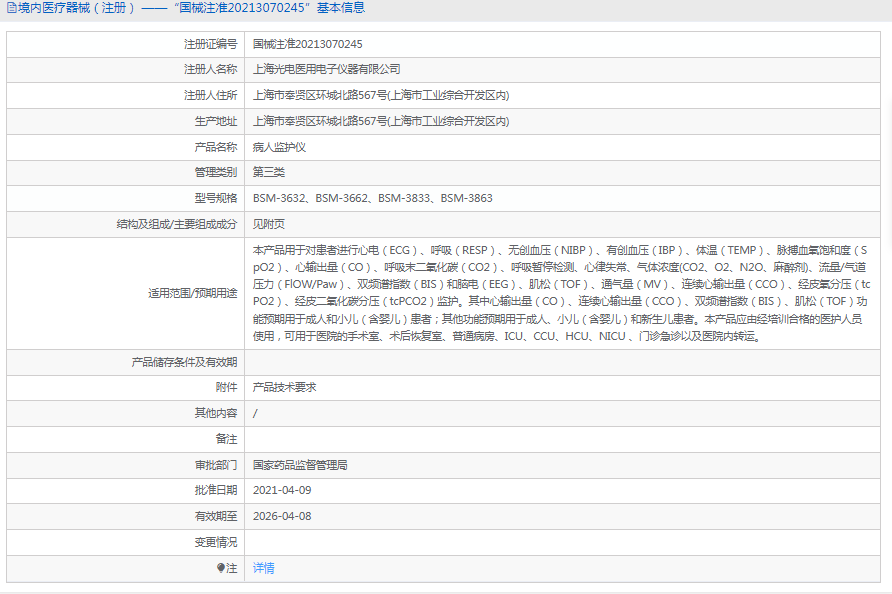
Task: Open the 详情 details link
Action: tap(263, 568)
